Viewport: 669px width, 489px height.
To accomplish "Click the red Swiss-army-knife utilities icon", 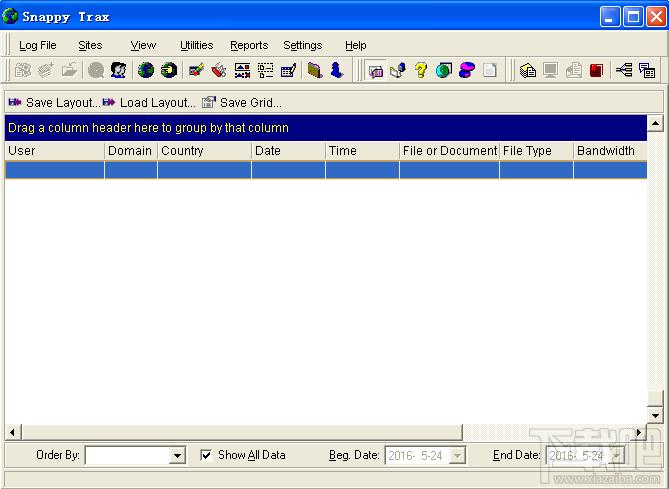I will pos(219,70).
